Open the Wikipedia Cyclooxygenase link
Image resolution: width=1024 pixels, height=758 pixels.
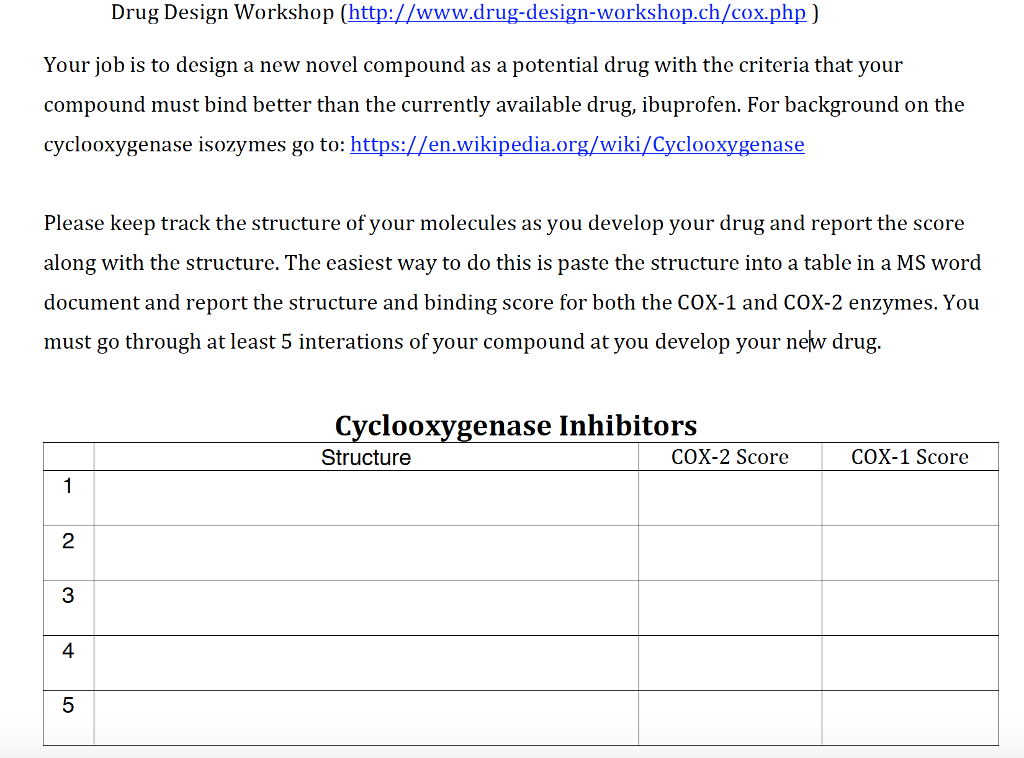[x=577, y=144]
